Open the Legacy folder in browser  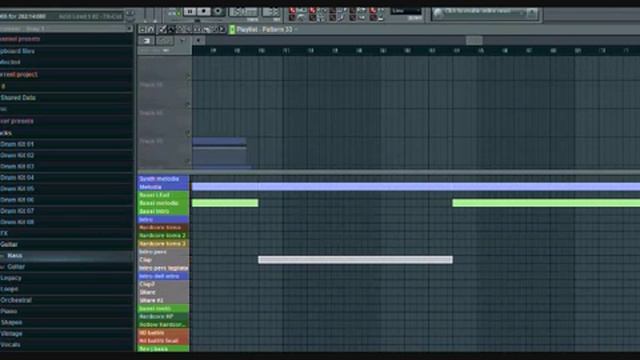[x=11, y=278]
